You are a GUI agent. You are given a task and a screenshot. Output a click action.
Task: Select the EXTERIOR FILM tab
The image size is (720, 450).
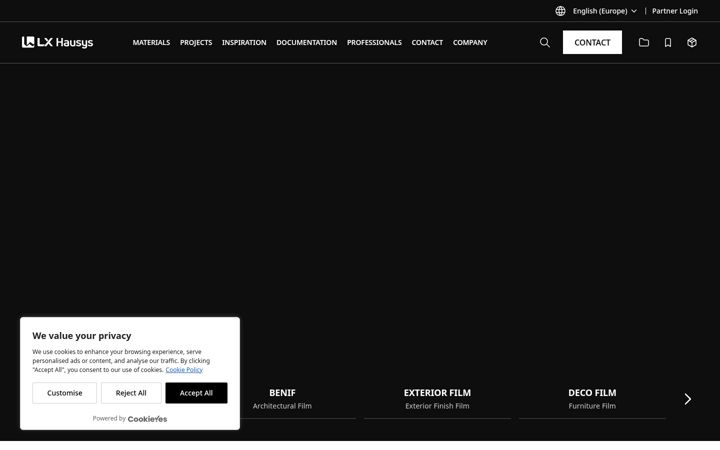[x=437, y=399]
